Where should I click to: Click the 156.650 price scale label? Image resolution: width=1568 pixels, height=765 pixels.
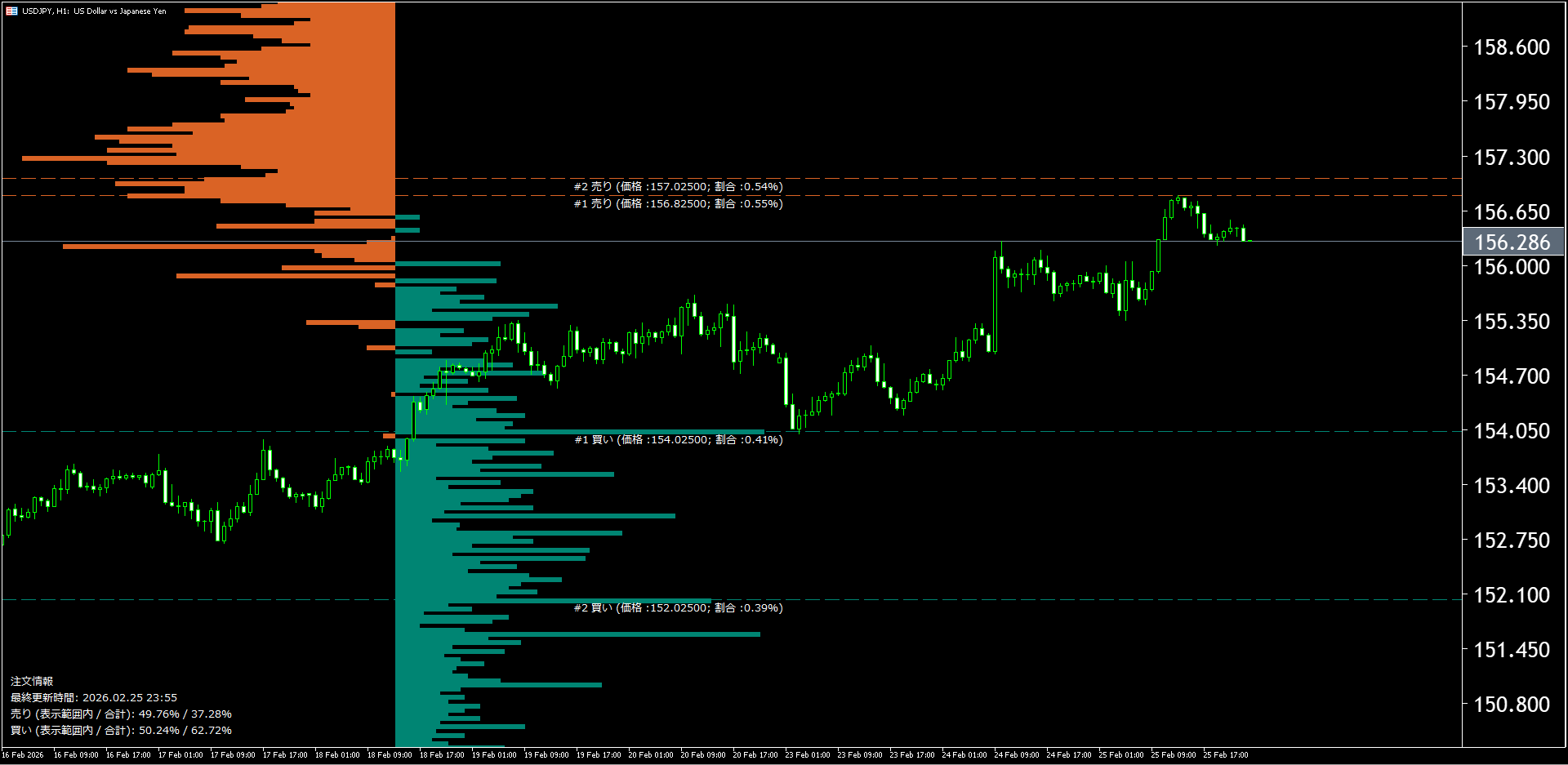(x=1512, y=212)
